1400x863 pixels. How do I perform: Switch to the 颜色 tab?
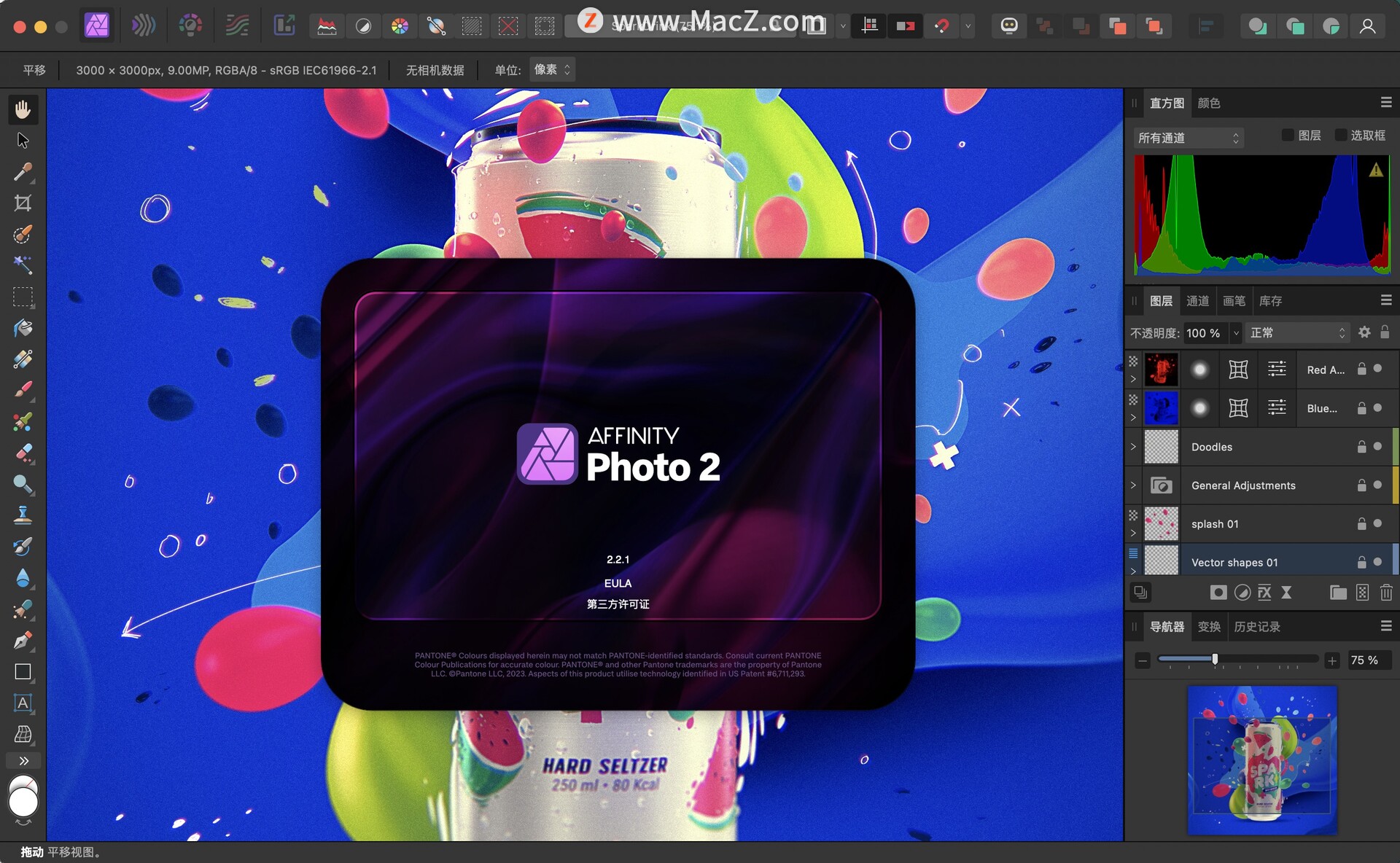click(x=1208, y=104)
